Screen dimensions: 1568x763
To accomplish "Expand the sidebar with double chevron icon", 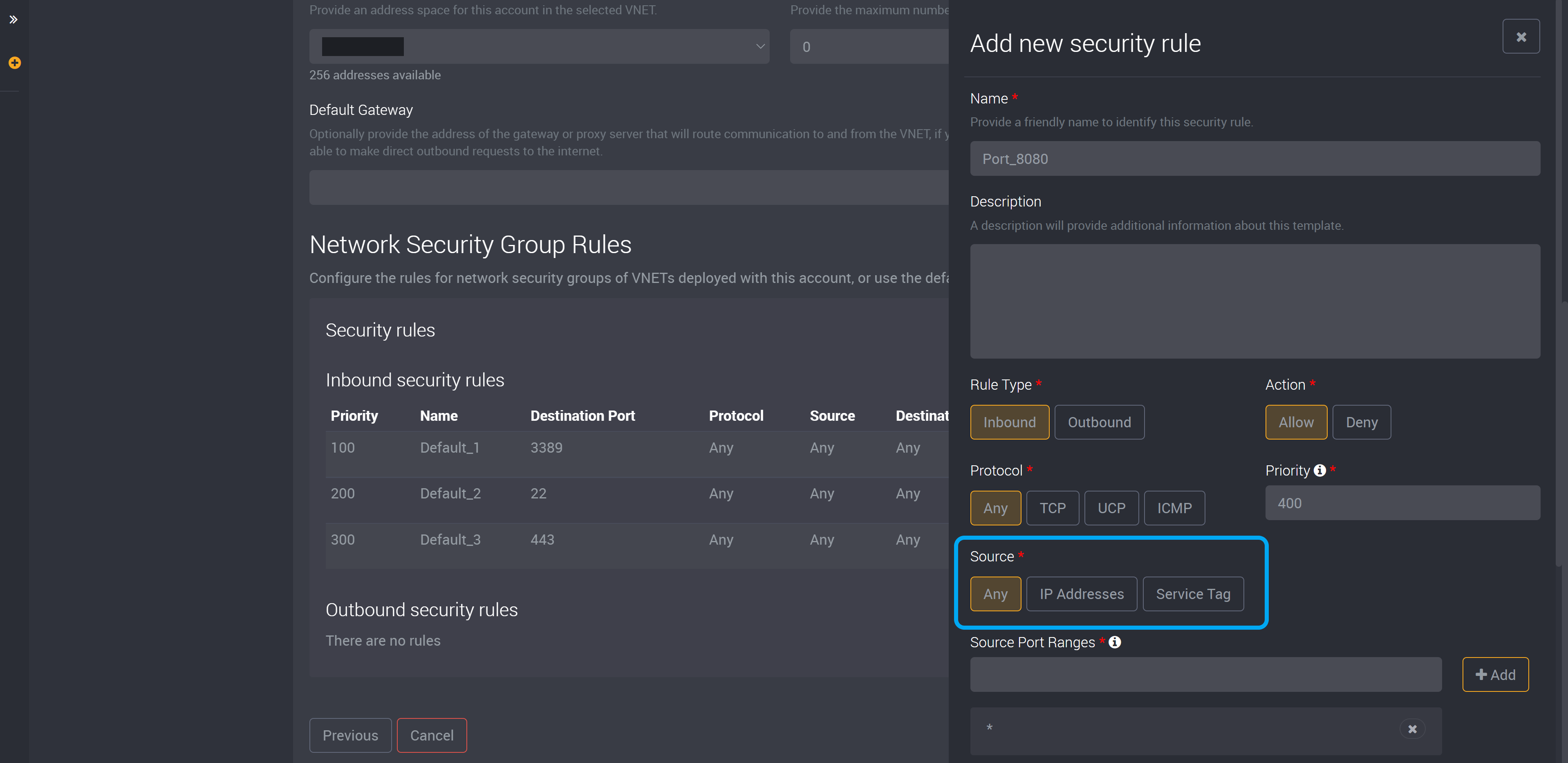I will [13, 20].
